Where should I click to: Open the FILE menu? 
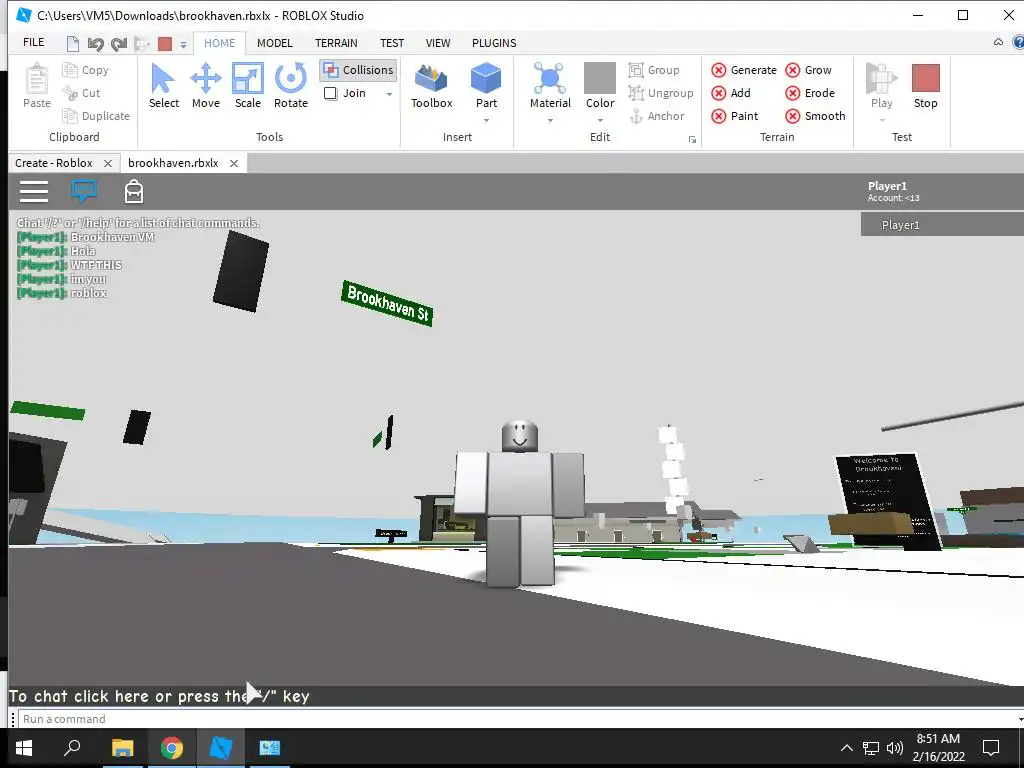(33, 42)
